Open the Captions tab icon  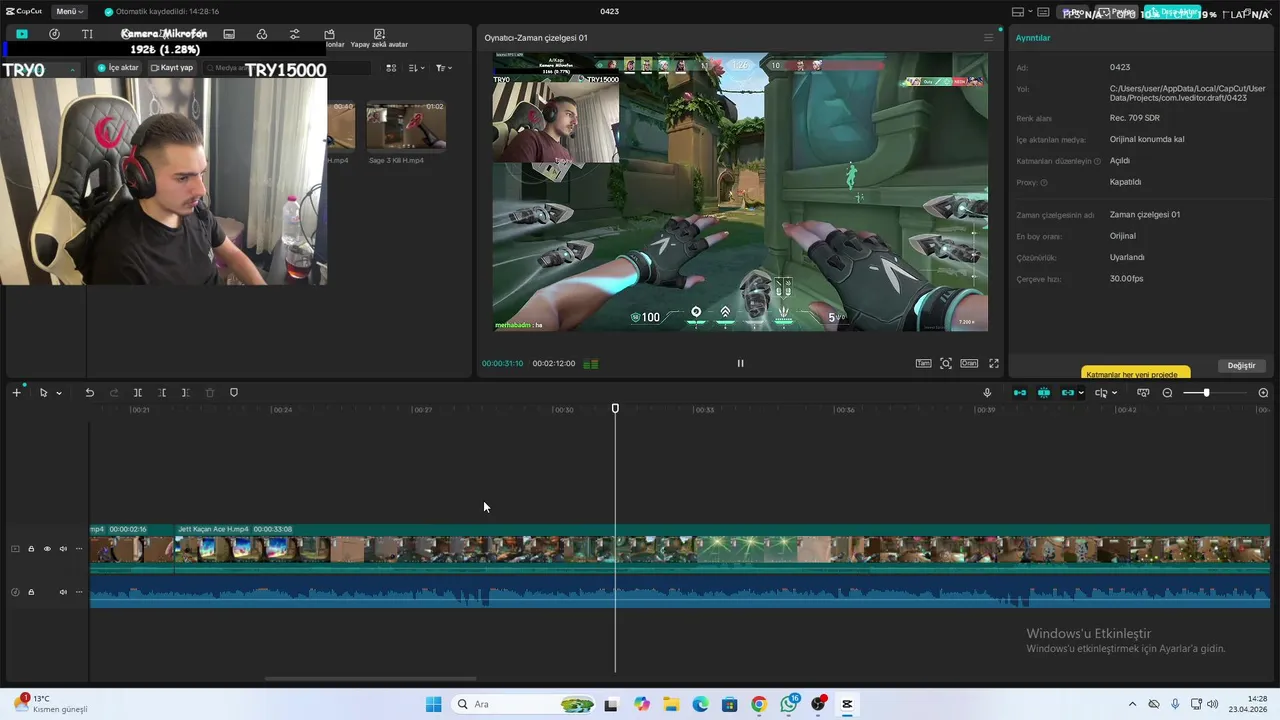229,34
